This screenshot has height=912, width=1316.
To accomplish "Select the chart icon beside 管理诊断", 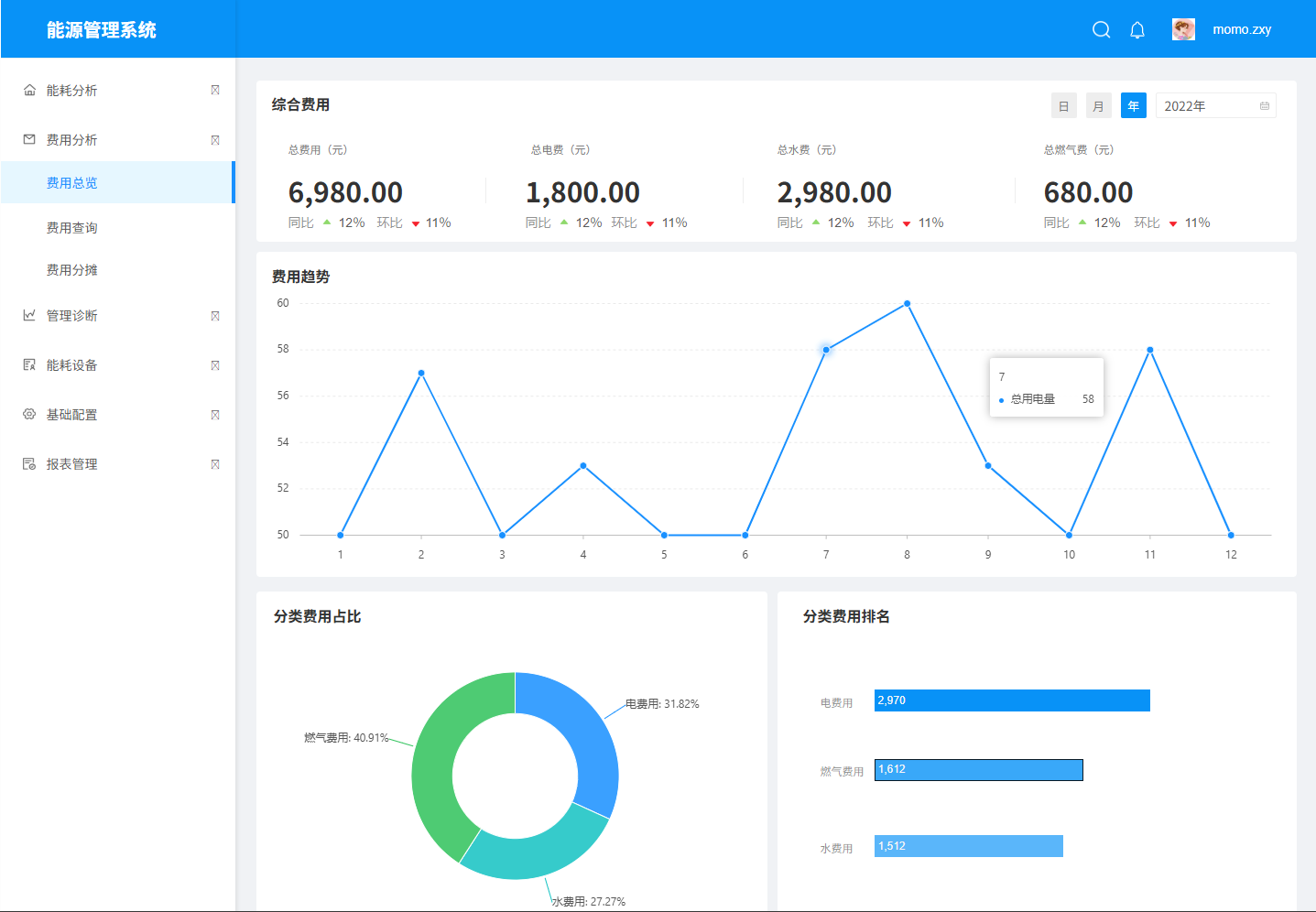I will 29,315.
